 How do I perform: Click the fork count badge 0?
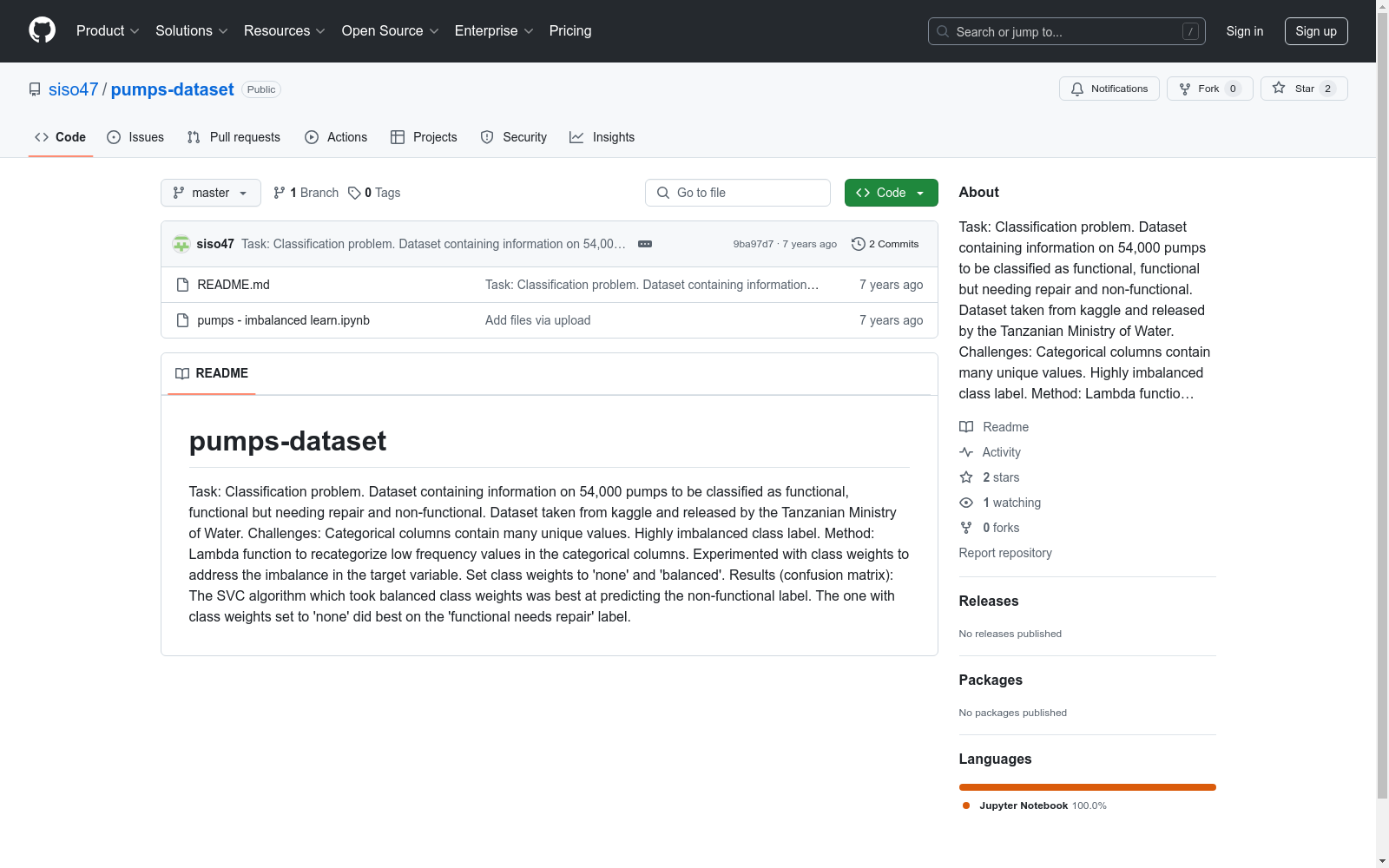pos(1233,89)
